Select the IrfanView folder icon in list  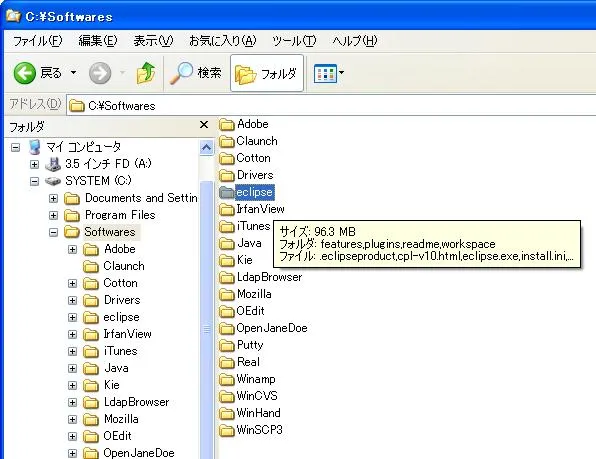pyautogui.click(x=227, y=209)
